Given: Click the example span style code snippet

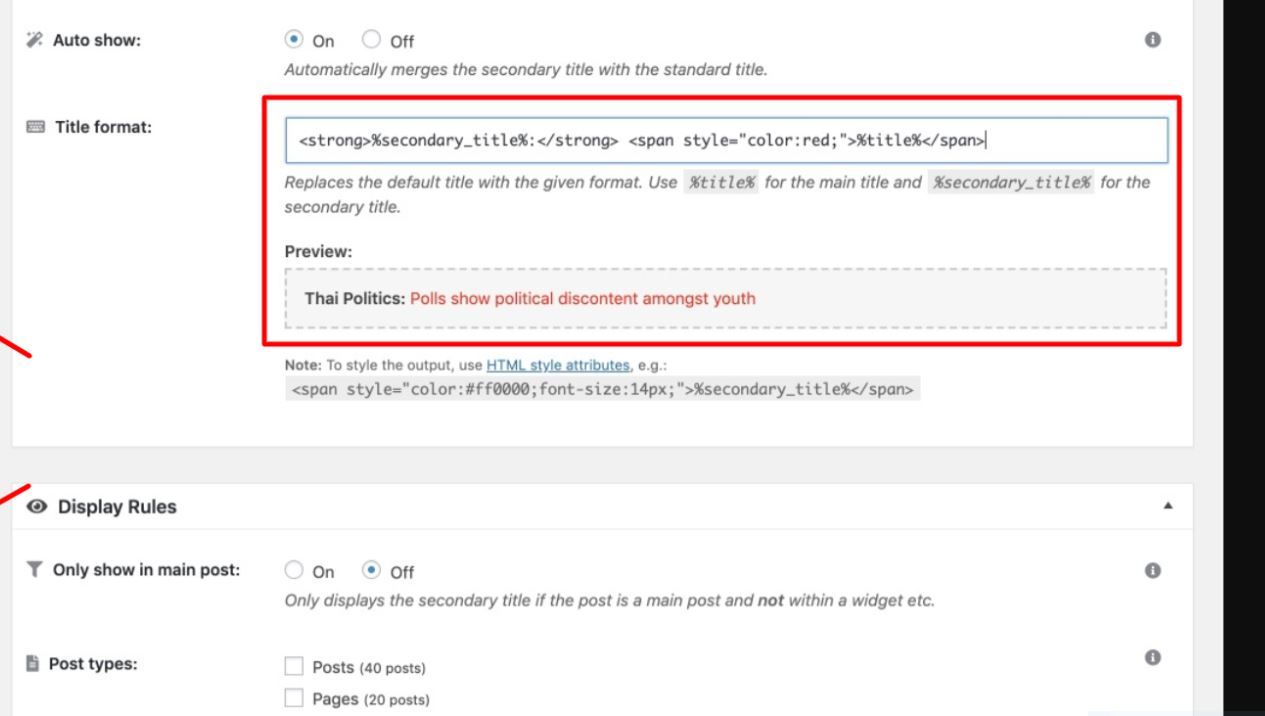Looking at the screenshot, I should [x=603, y=389].
